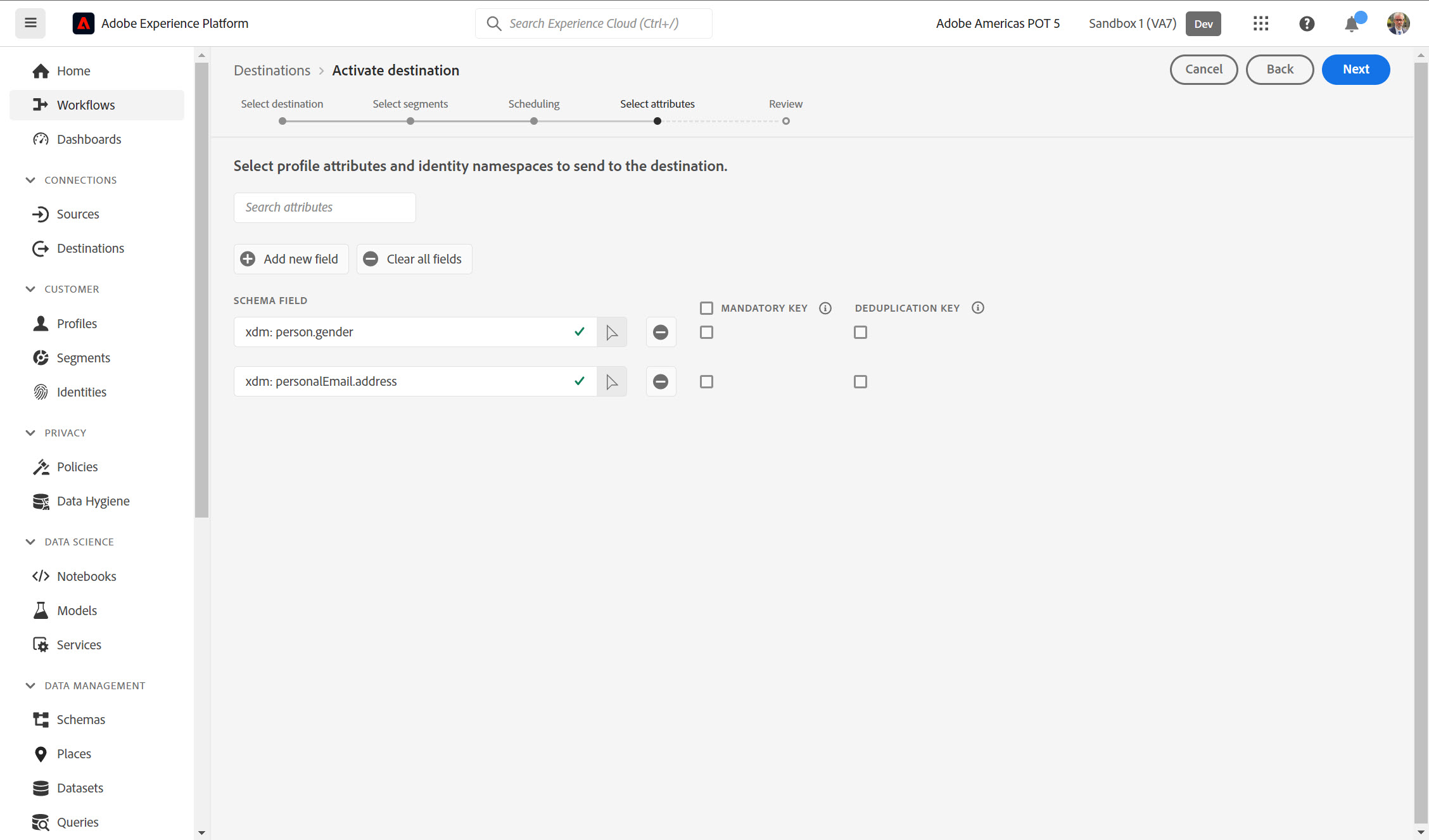Open field selector for personalEmail.address
1429x840 pixels.
tap(612, 381)
